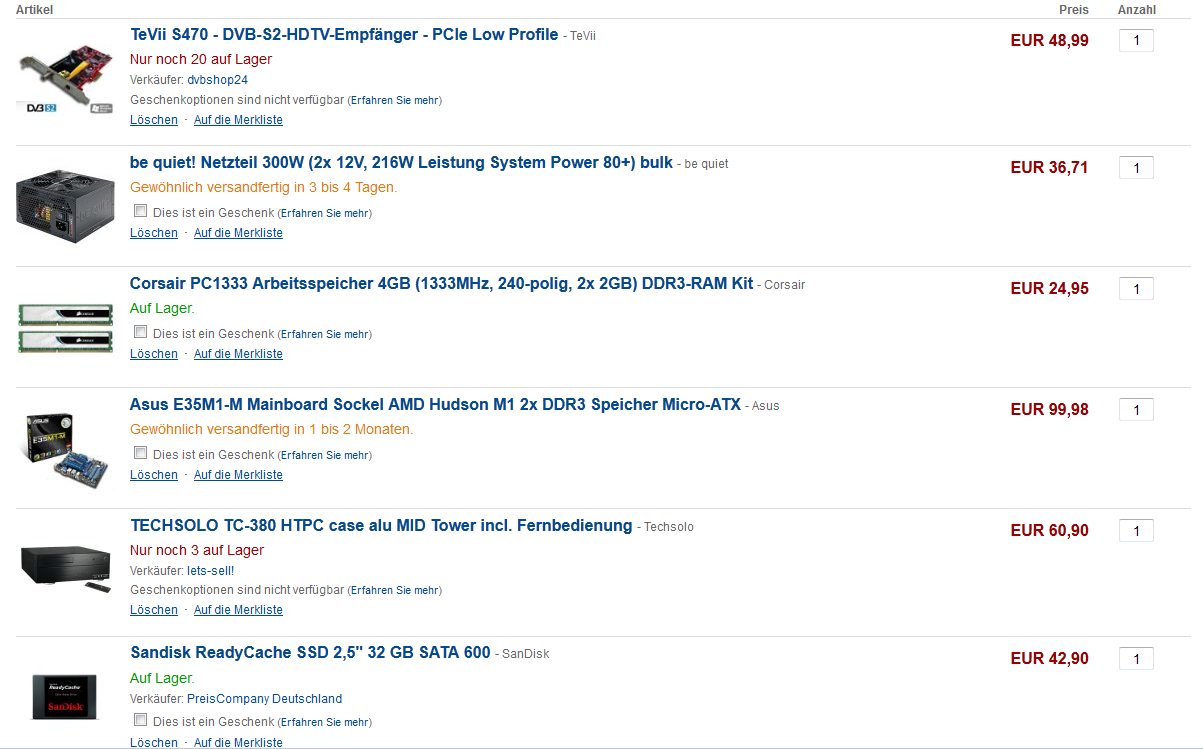Image resolution: width=1203 pixels, height=749 pixels.
Task: Move Techsolo TC-380 case to Merkliste
Action: [x=238, y=610]
